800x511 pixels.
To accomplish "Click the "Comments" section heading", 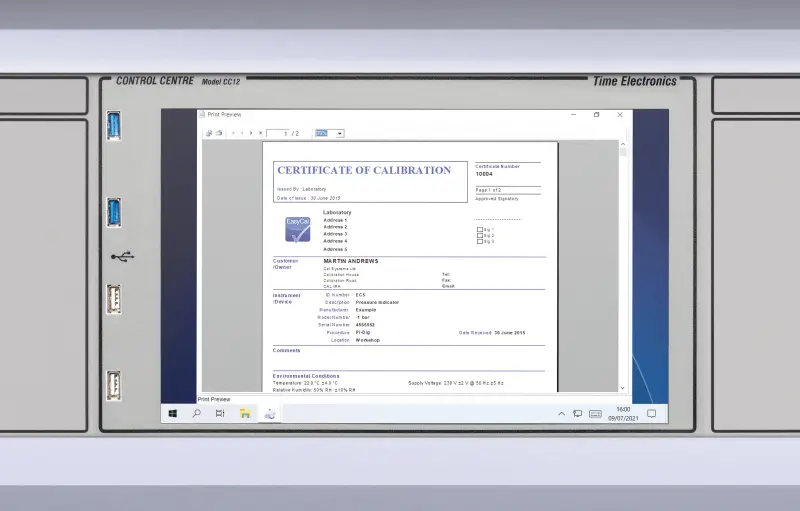I will tap(286, 350).
